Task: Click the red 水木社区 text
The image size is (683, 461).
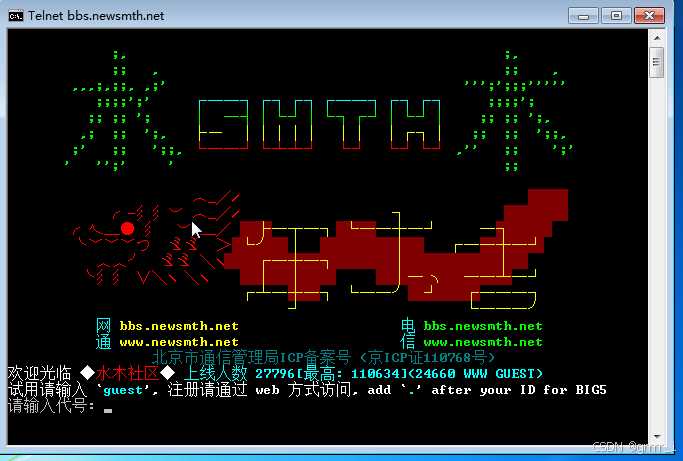Action: pyautogui.click(x=127, y=374)
